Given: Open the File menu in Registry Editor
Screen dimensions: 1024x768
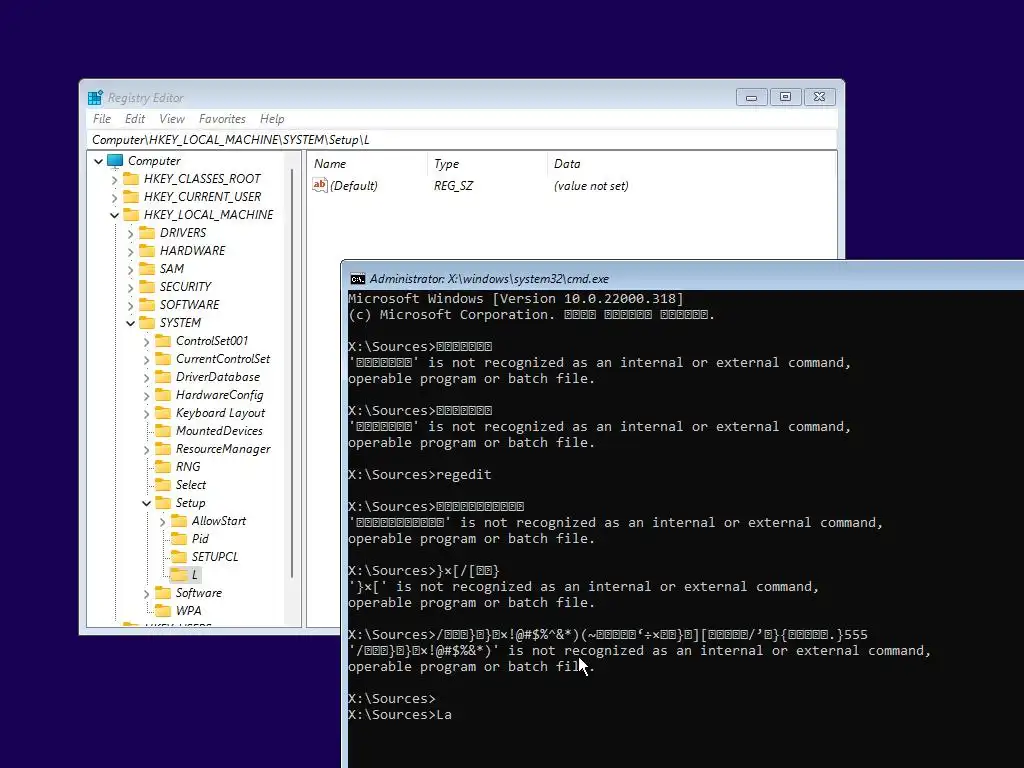Looking at the screenshot, I should [x=101, y=119].
